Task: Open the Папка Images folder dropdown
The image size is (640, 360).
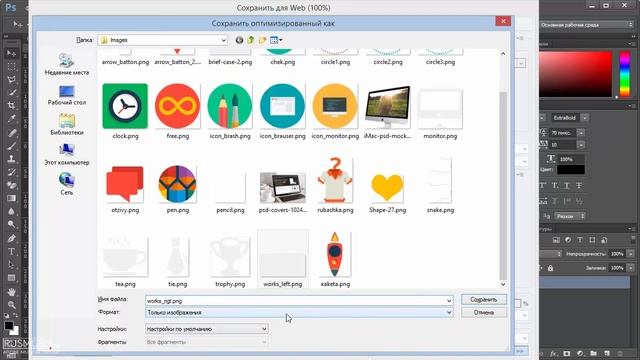Action: 224,40
